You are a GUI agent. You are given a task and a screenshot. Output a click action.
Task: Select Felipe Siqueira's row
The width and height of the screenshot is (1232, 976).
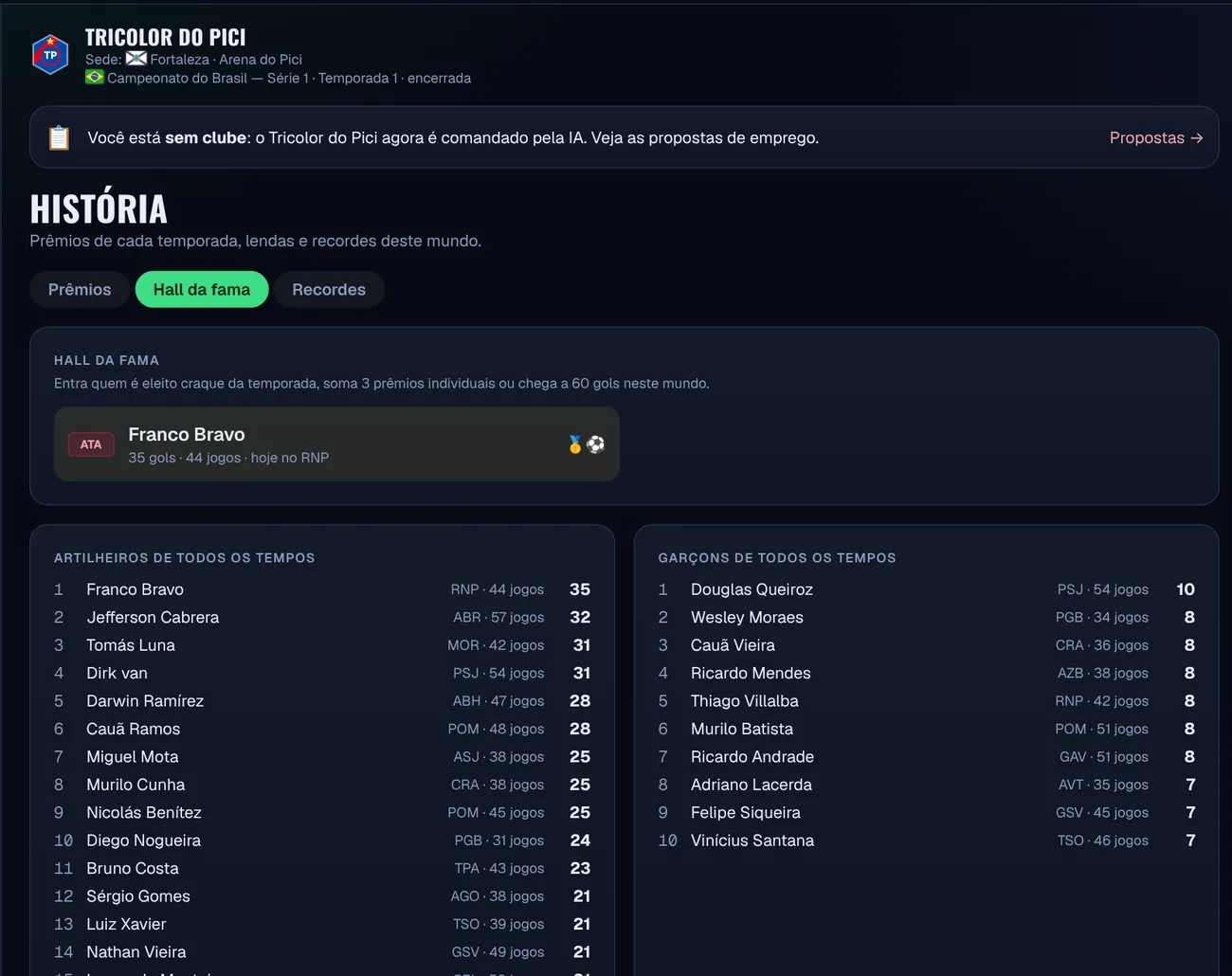(x=927, y=812)
